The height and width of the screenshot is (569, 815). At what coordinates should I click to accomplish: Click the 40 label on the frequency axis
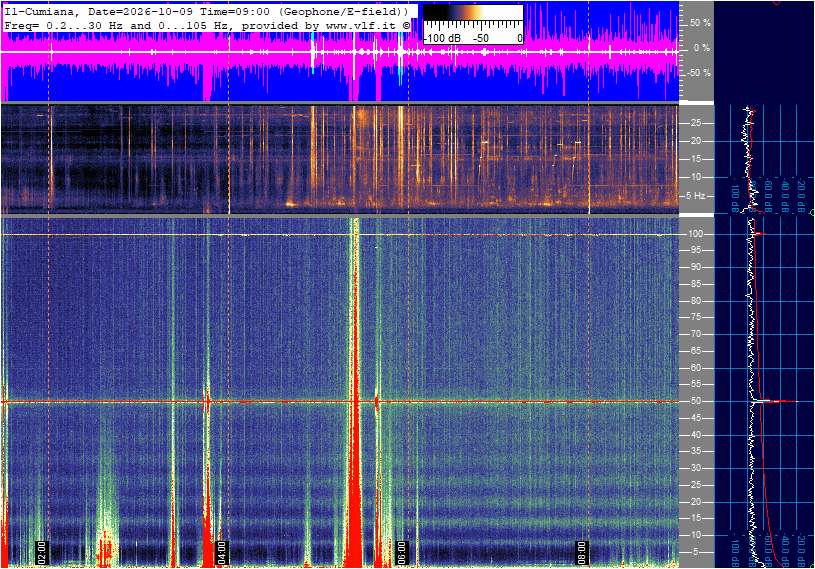tap(695, 435)
